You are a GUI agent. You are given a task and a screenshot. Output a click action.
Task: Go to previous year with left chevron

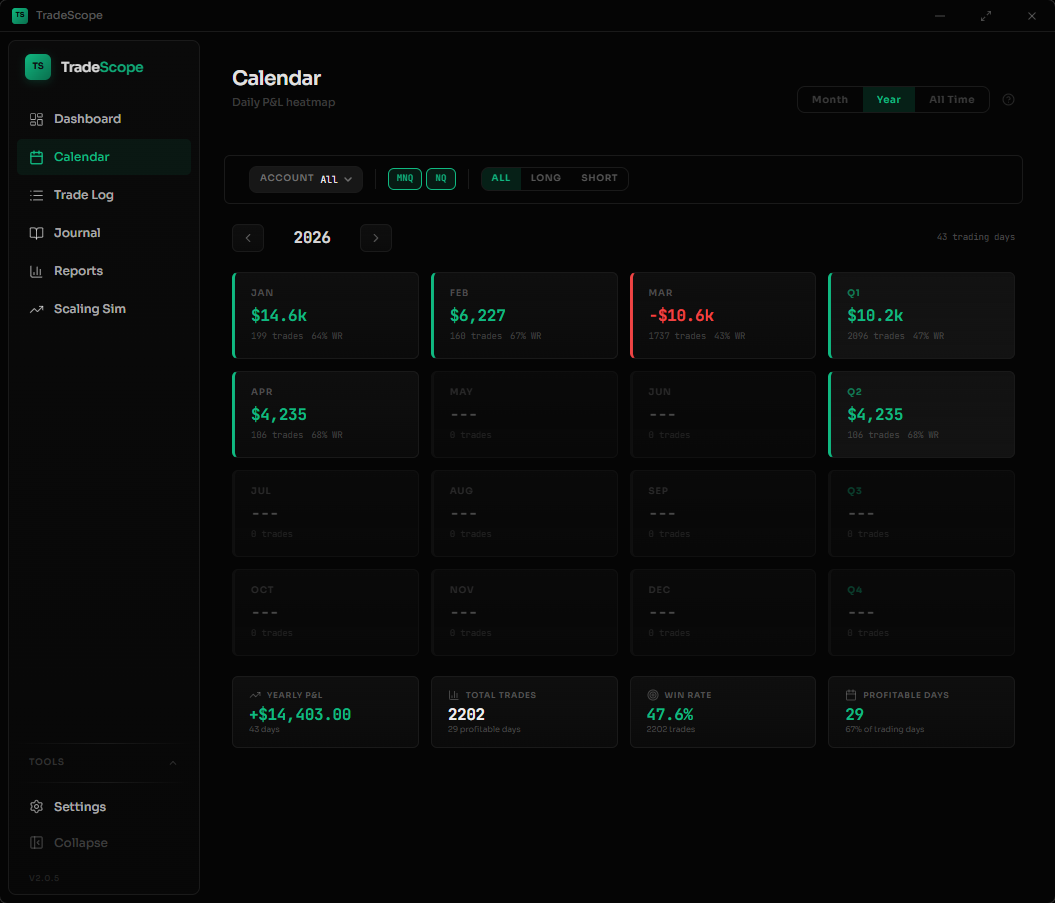click(x=248, y=238)
